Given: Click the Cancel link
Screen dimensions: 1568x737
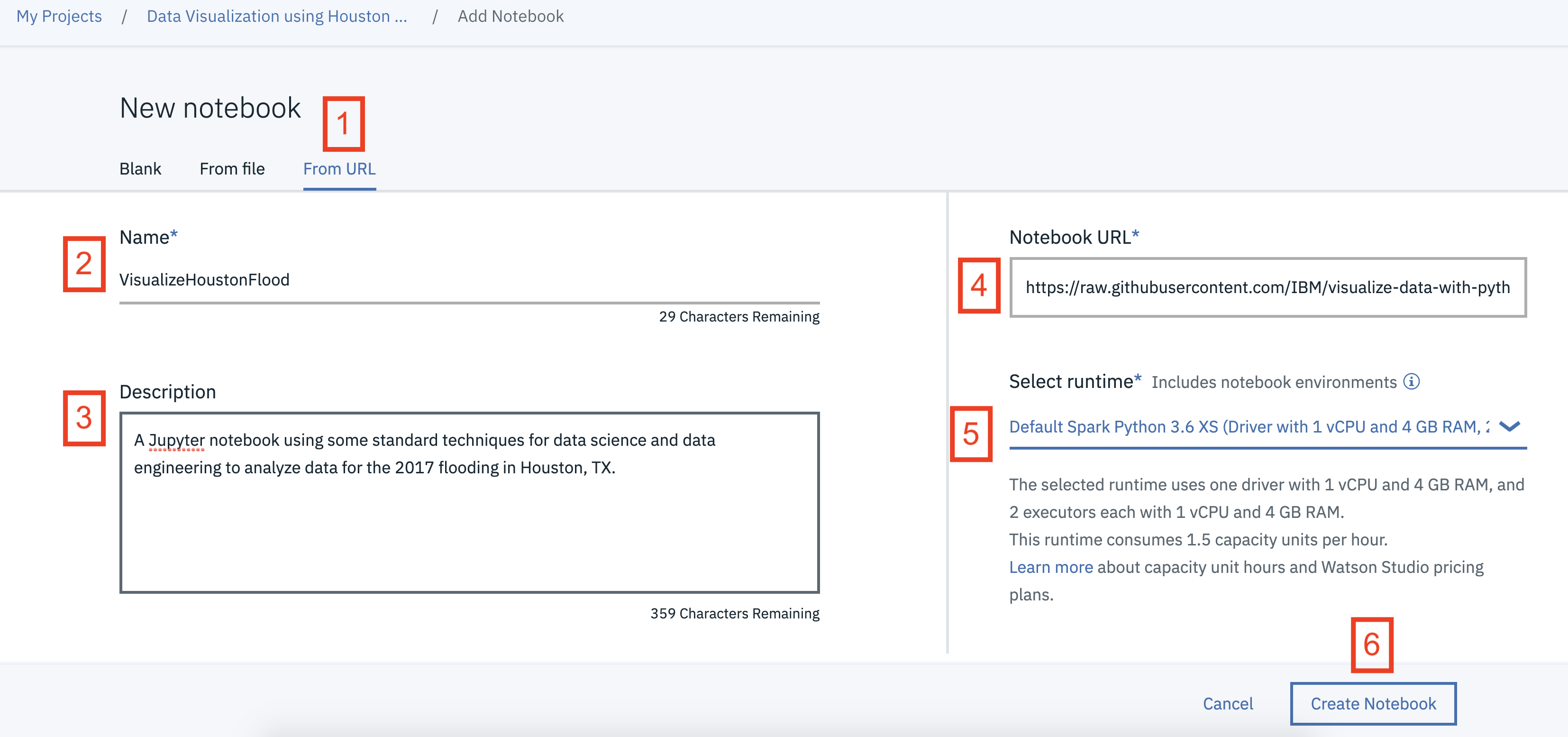Looking at the screenshot, I should pos(1227,703).
